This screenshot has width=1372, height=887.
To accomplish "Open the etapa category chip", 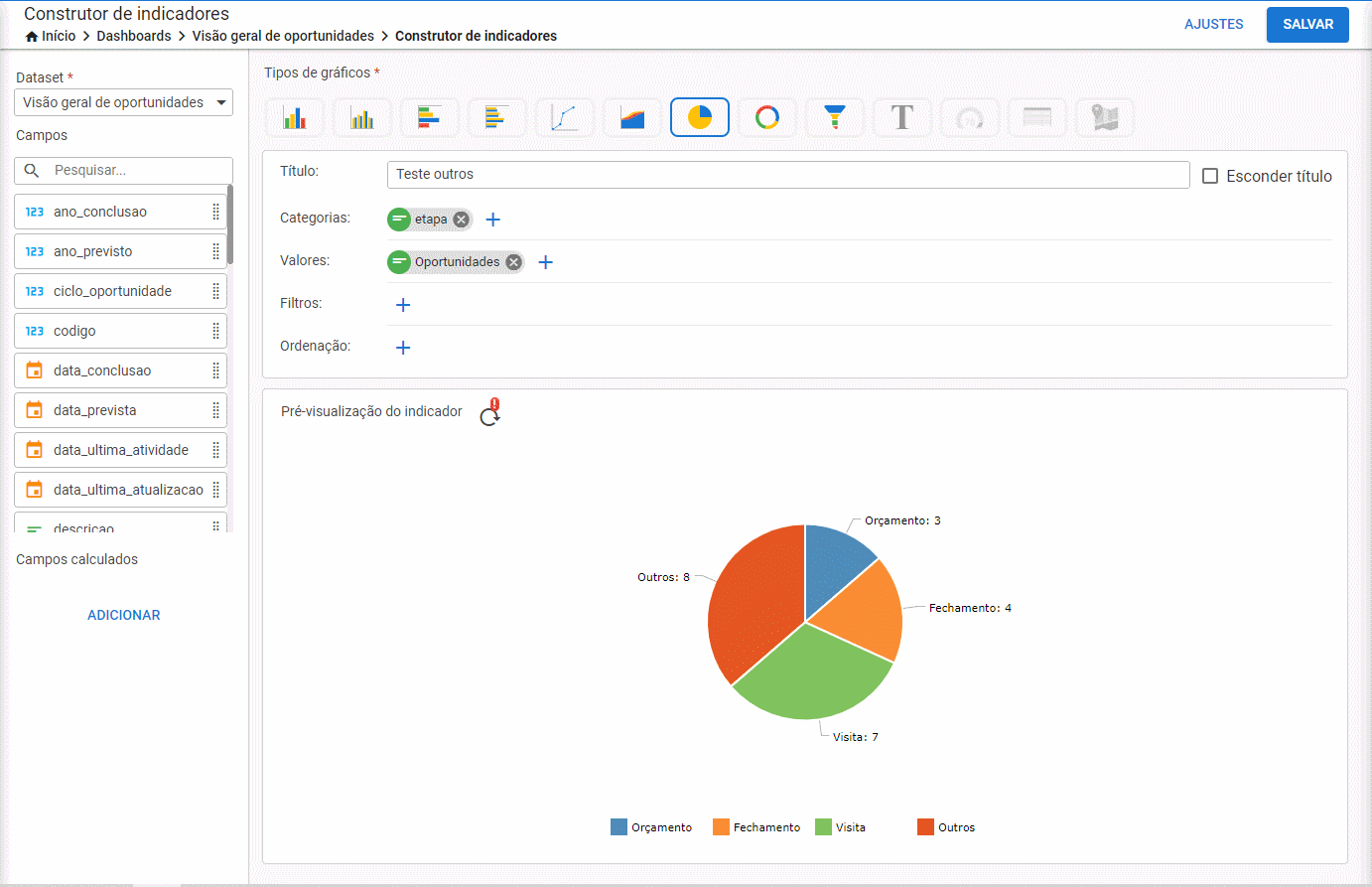I will tap(431, 220).
